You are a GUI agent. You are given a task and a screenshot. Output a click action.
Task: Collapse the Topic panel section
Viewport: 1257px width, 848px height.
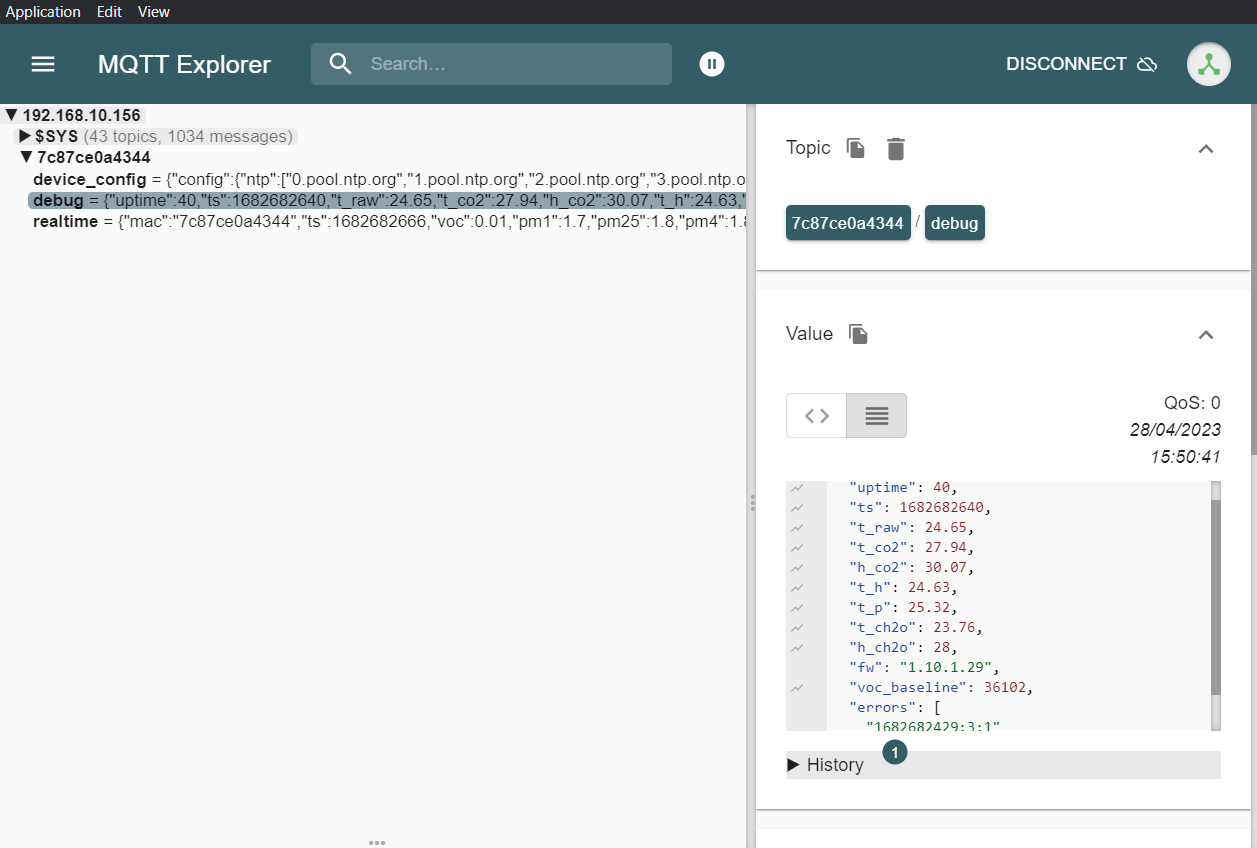click(x=1206, y=149)
